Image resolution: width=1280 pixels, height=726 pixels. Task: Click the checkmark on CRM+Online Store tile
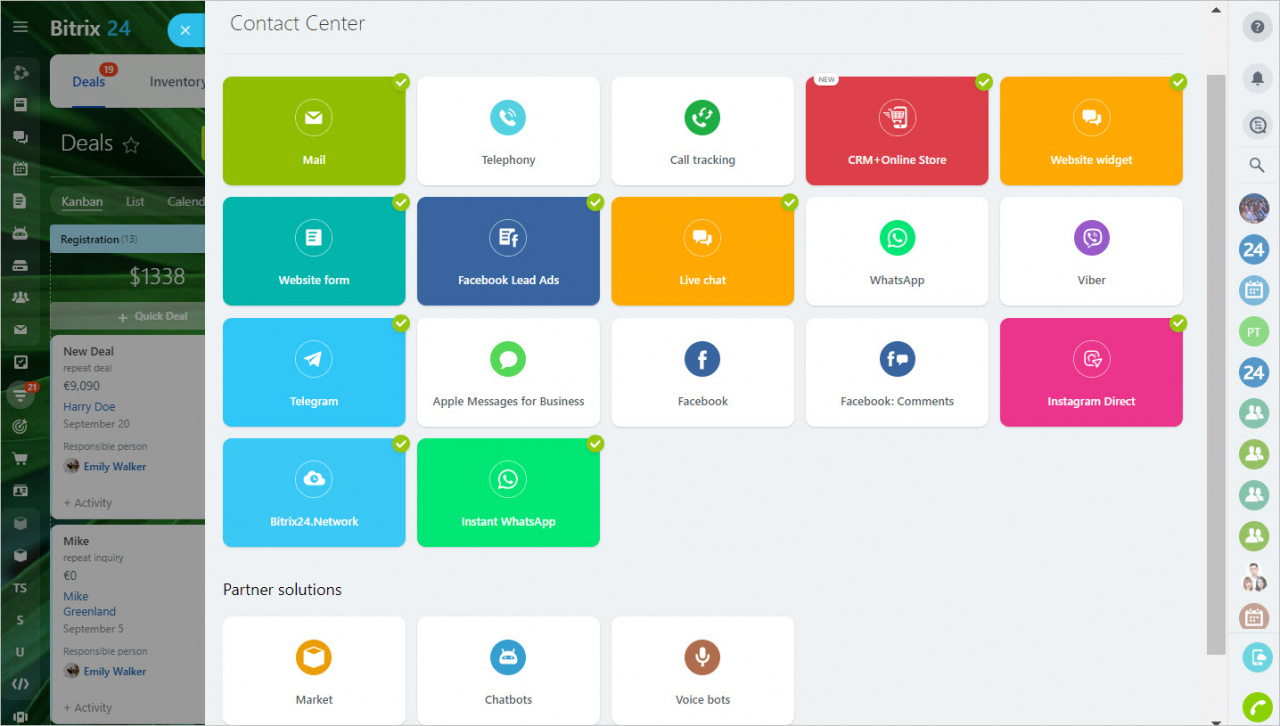983,82
